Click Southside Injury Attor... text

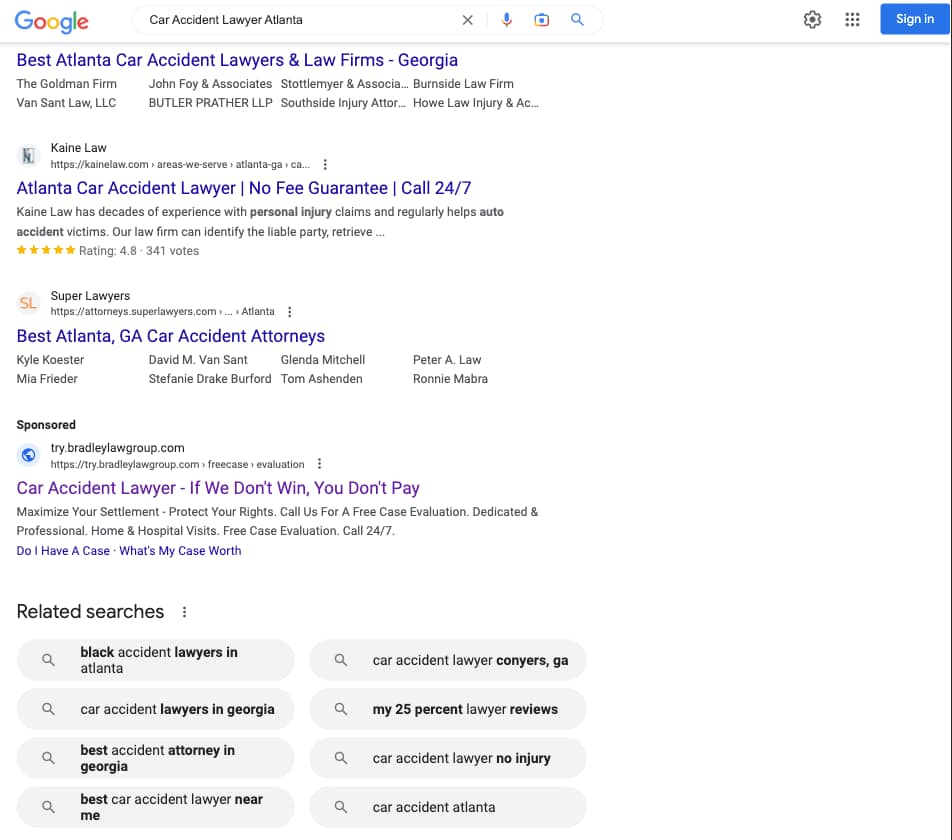[343, 103]
